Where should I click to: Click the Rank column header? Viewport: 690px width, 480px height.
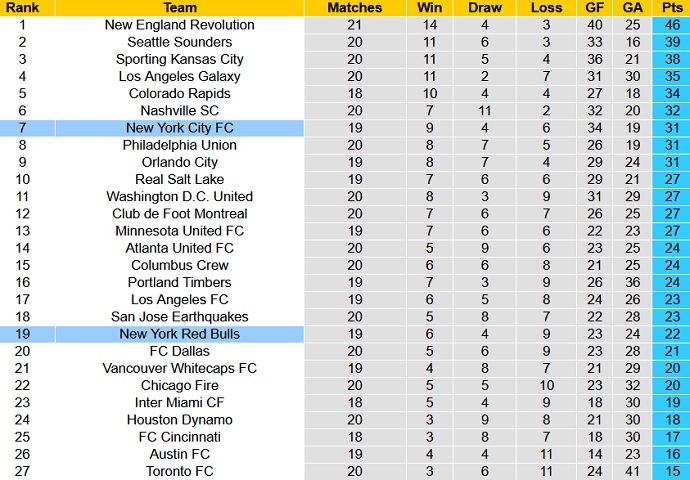[21, 7]
